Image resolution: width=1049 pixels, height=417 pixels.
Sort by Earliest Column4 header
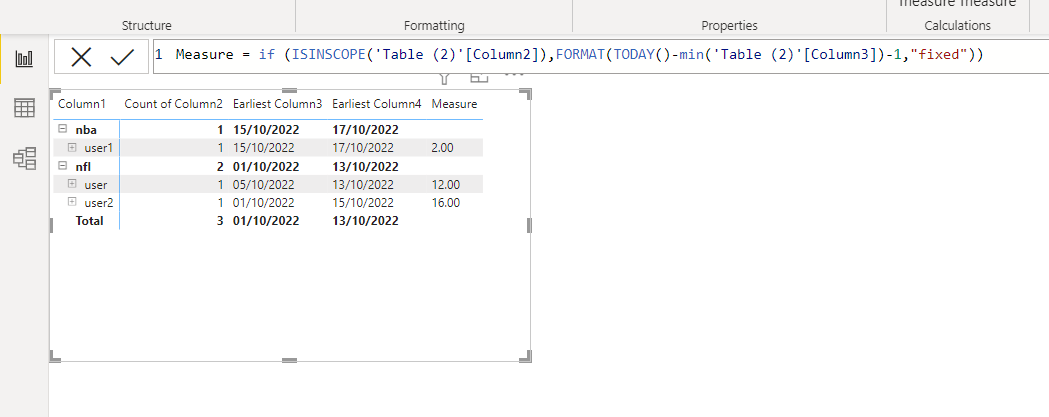point(377,104)
